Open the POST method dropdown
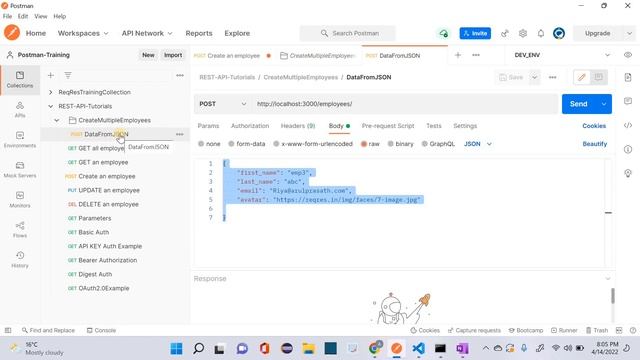The height and width of the screenshot is (360, 640). [222, 104]
